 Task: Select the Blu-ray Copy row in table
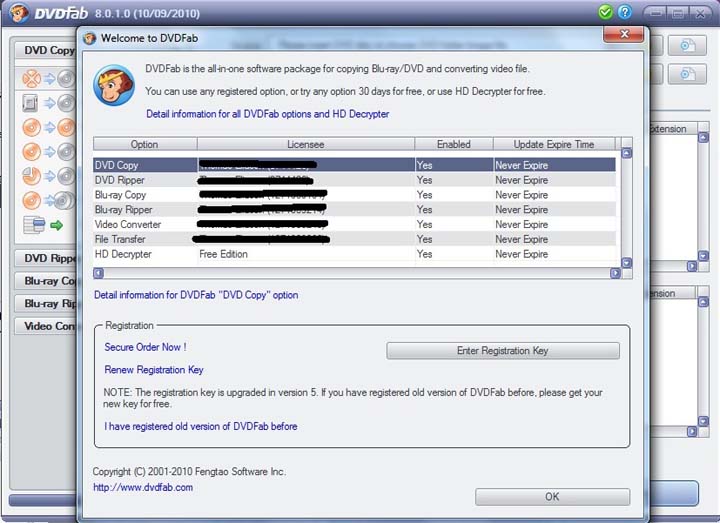(354, 195)
